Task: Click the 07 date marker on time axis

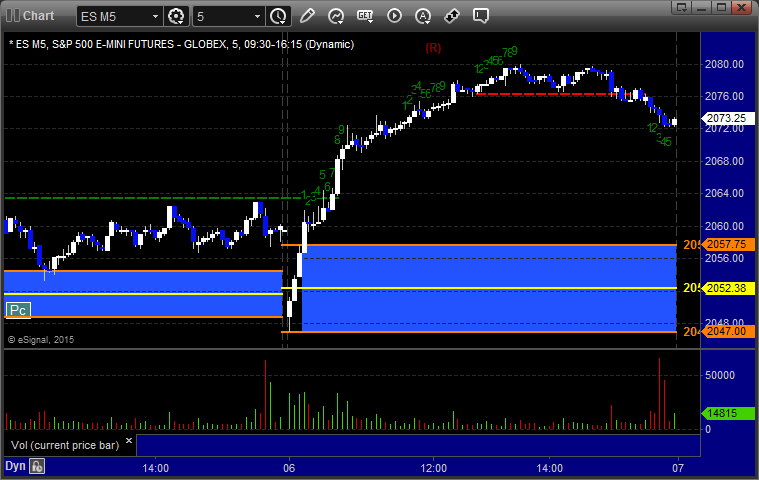Action: (x=678, y=468)
